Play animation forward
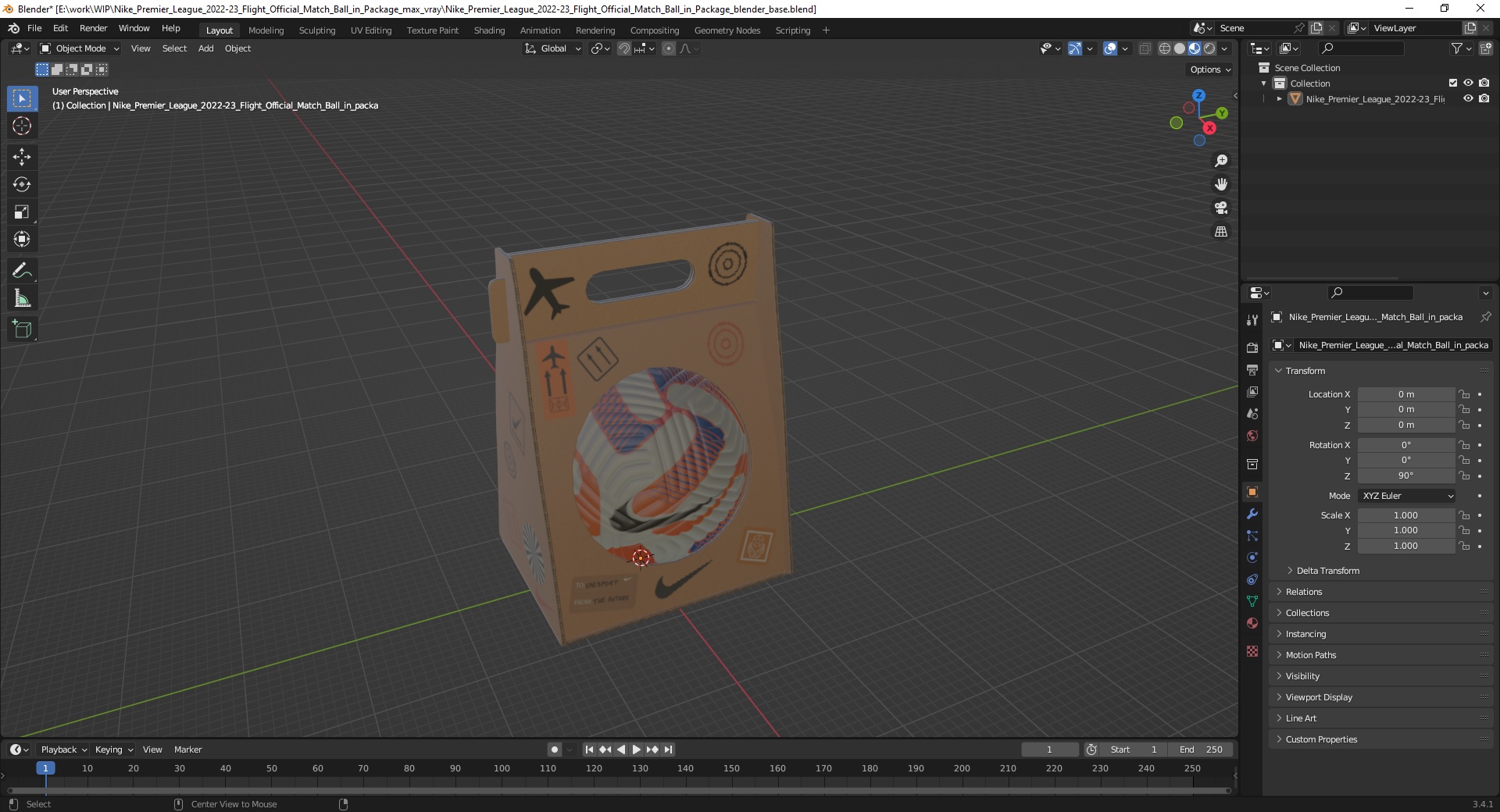Viewport: 1500px width, 812px height. coord(637,750)
